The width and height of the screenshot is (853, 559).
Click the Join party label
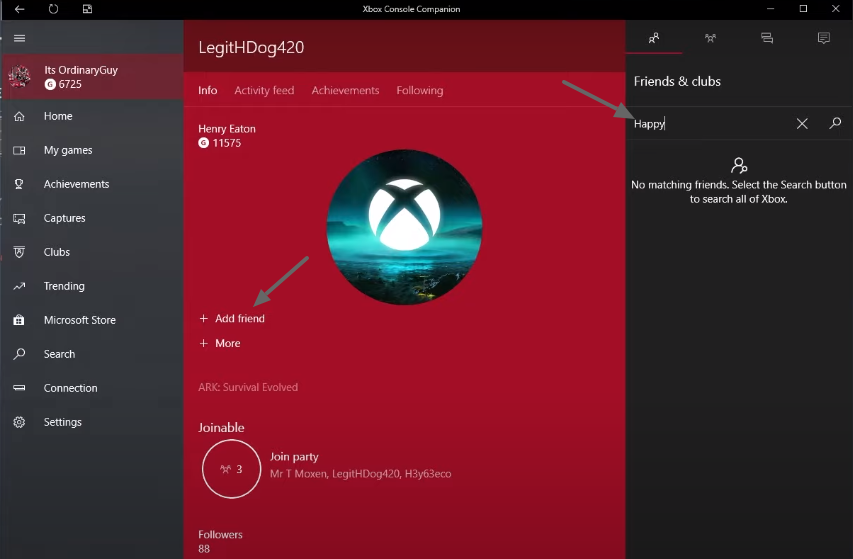(x=294, y=457)
